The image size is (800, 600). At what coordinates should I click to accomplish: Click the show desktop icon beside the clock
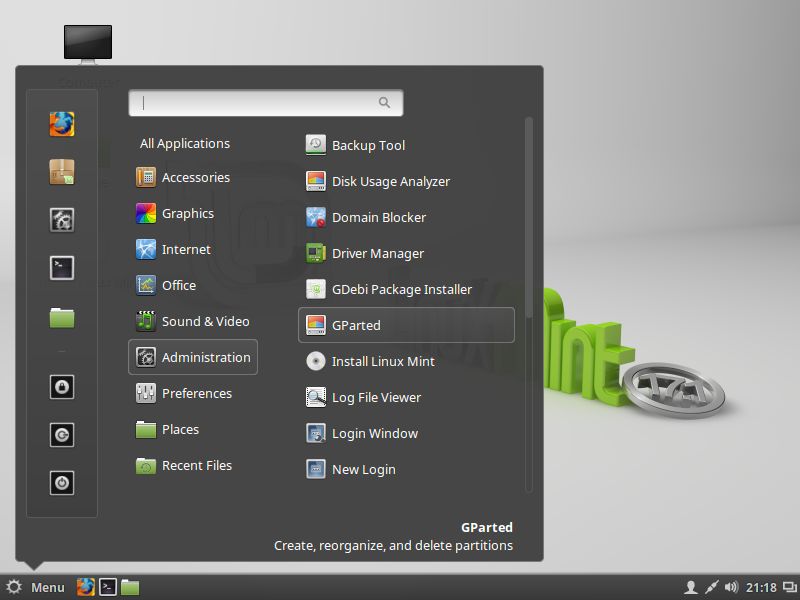[x=790, y=587]
